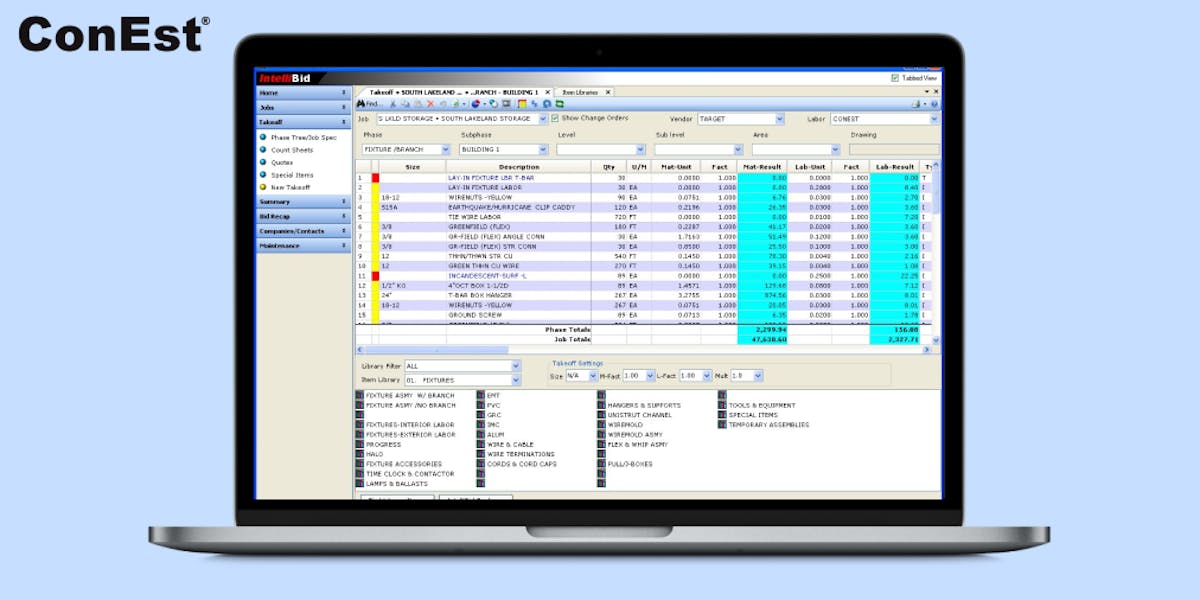
Task: Open the Labor CONEST dropdown
Action: tap(934, 119)
